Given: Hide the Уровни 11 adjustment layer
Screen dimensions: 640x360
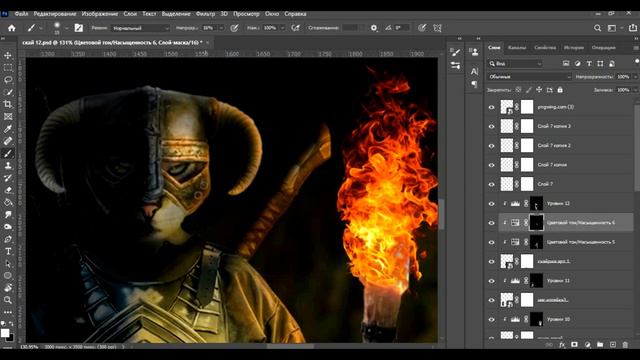Looking at the screenshot, I should tap(491, 281).
